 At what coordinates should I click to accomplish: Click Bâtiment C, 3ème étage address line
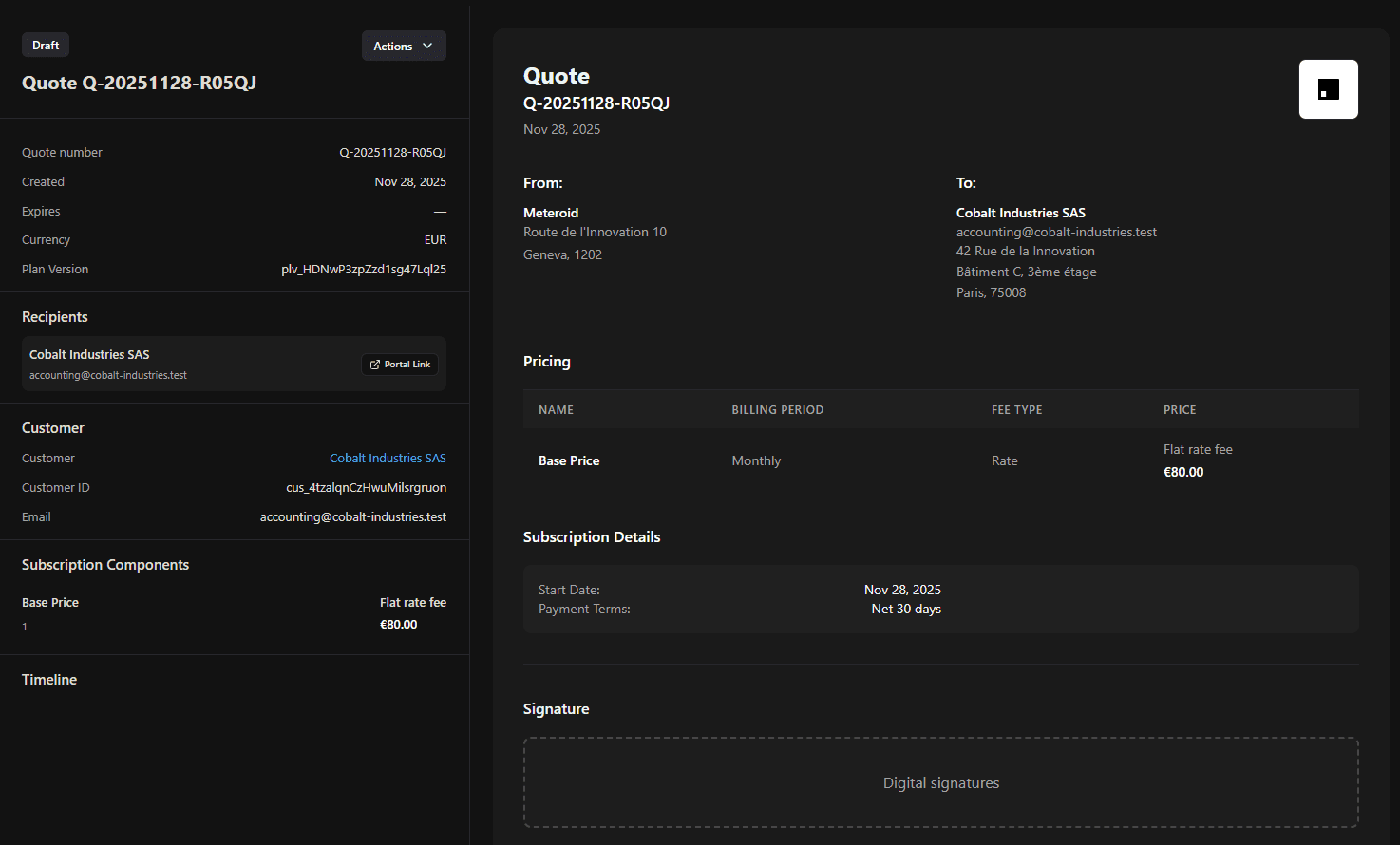(1027, 272)
